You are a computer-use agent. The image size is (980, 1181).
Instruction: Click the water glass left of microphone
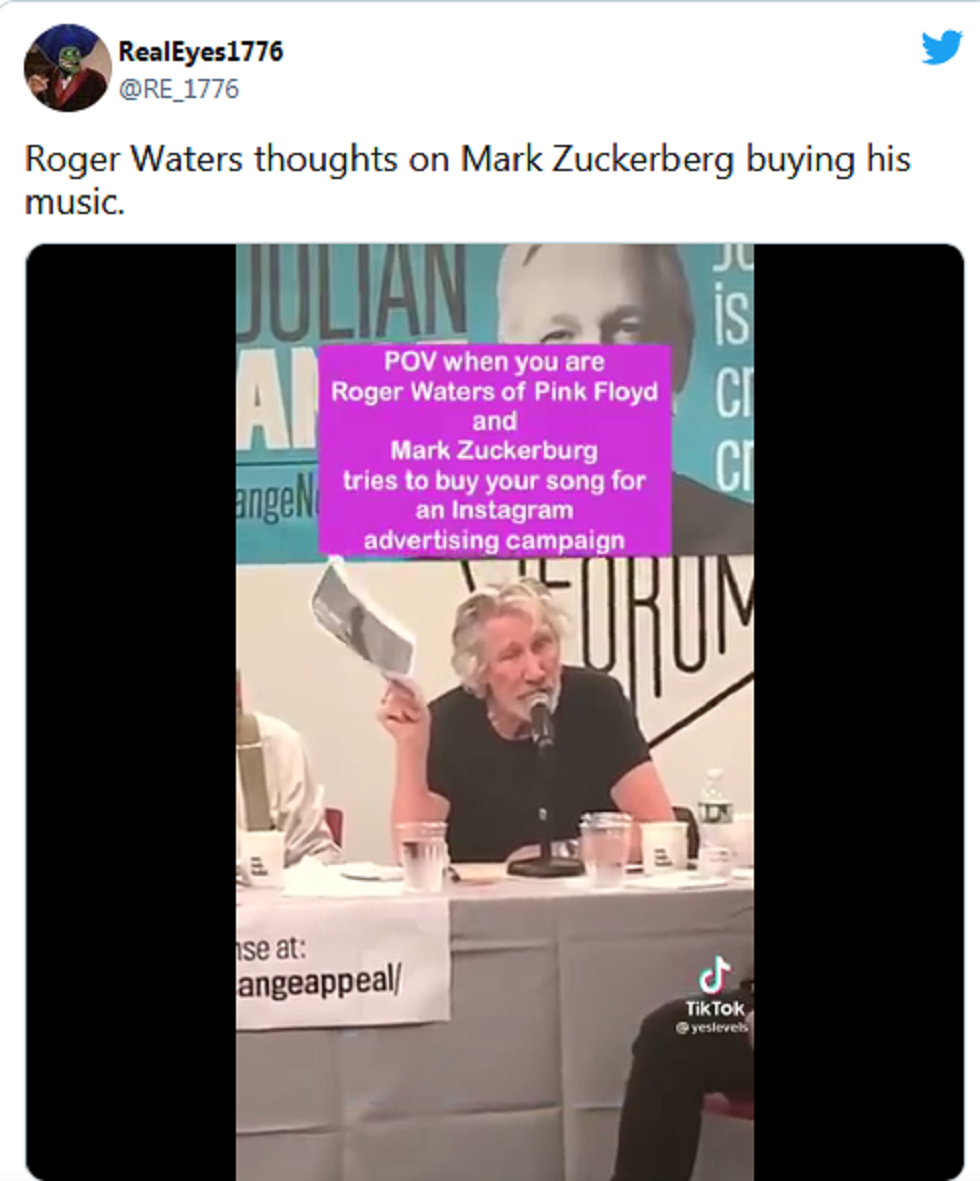pos(422,856)
